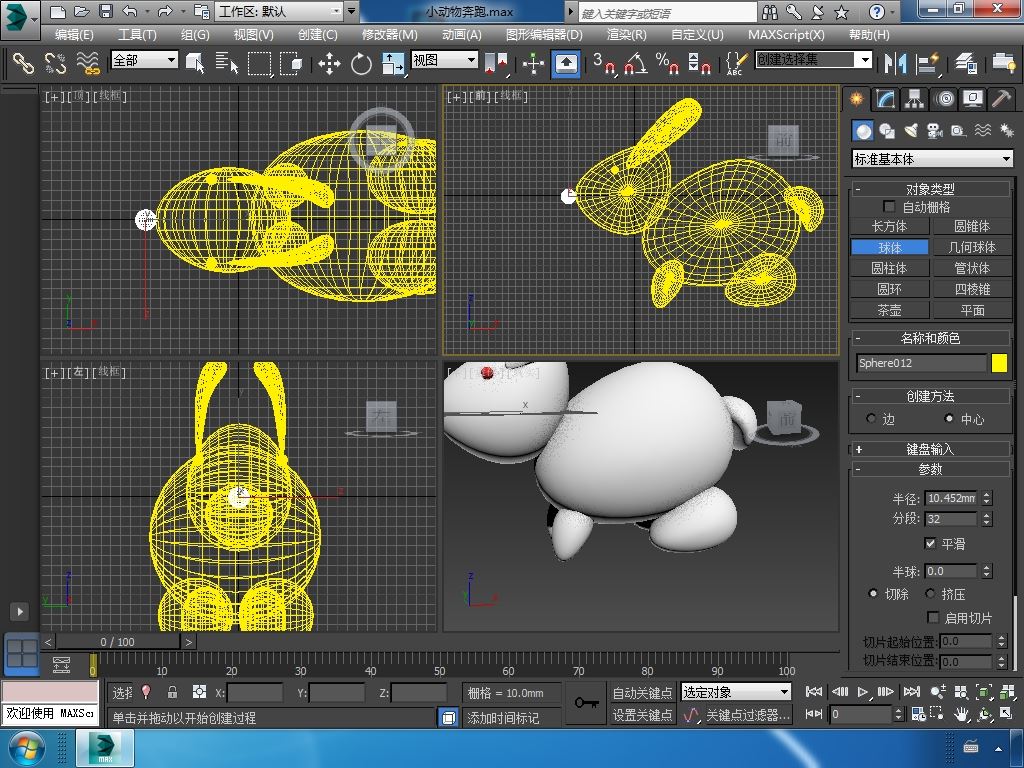Activate the Select and Rotate tool
The width and height of the screenshot is (1024, 768).
[361, 63]
